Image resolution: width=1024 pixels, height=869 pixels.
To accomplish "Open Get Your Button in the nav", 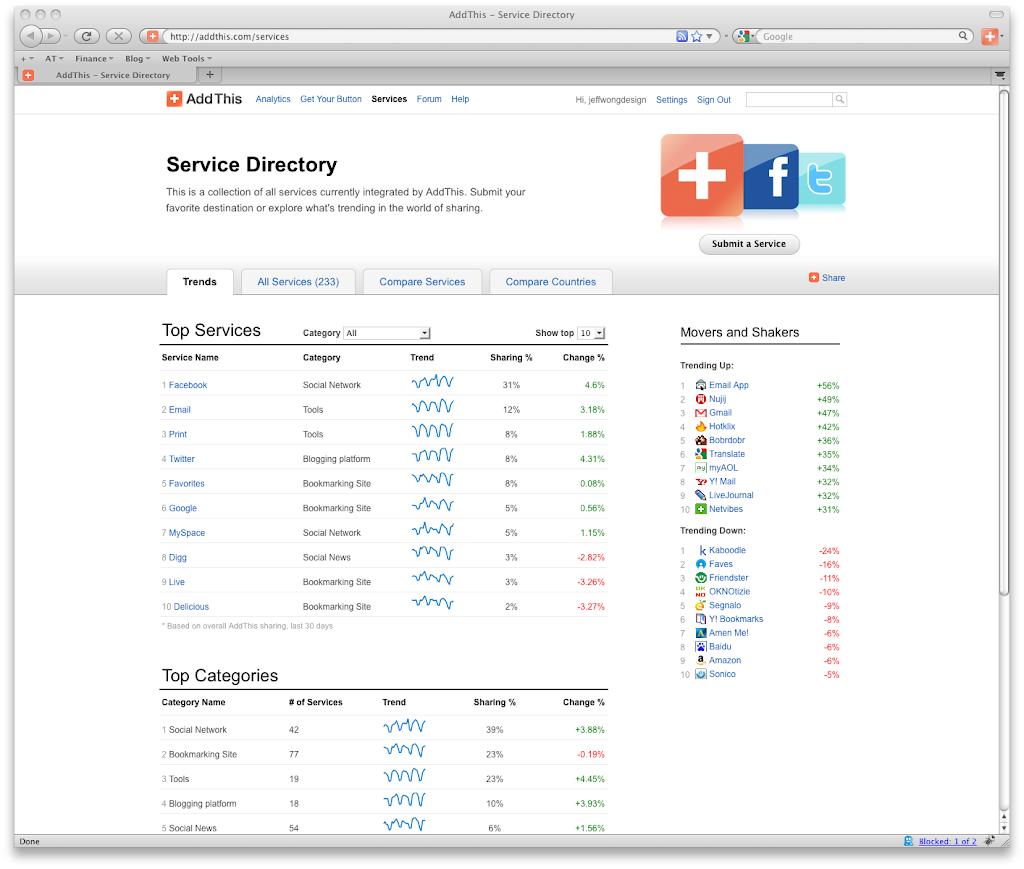I will pos(330,99).
